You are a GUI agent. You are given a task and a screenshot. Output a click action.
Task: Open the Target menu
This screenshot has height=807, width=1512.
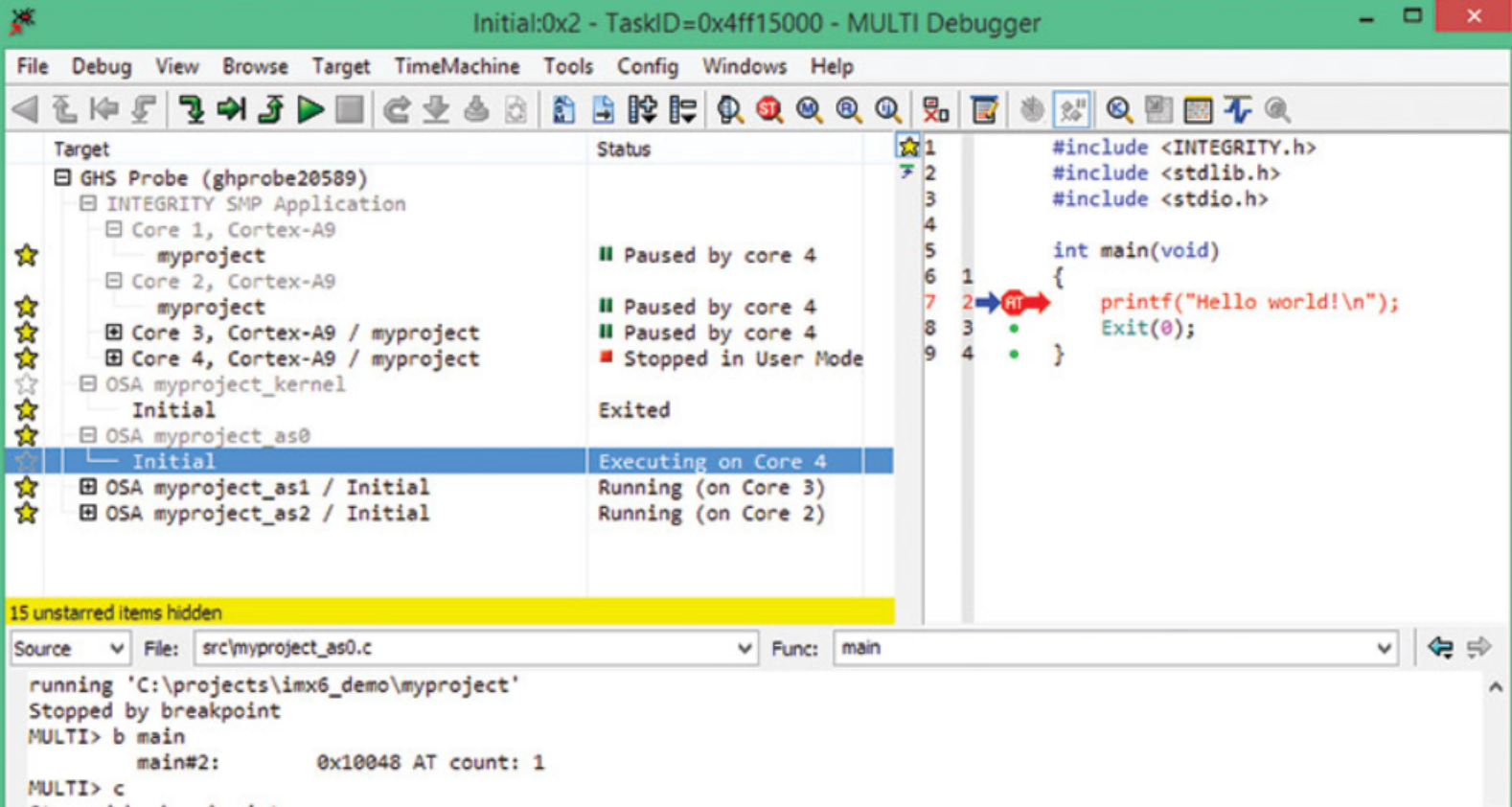pyautogui.click(x=340, y=67)
